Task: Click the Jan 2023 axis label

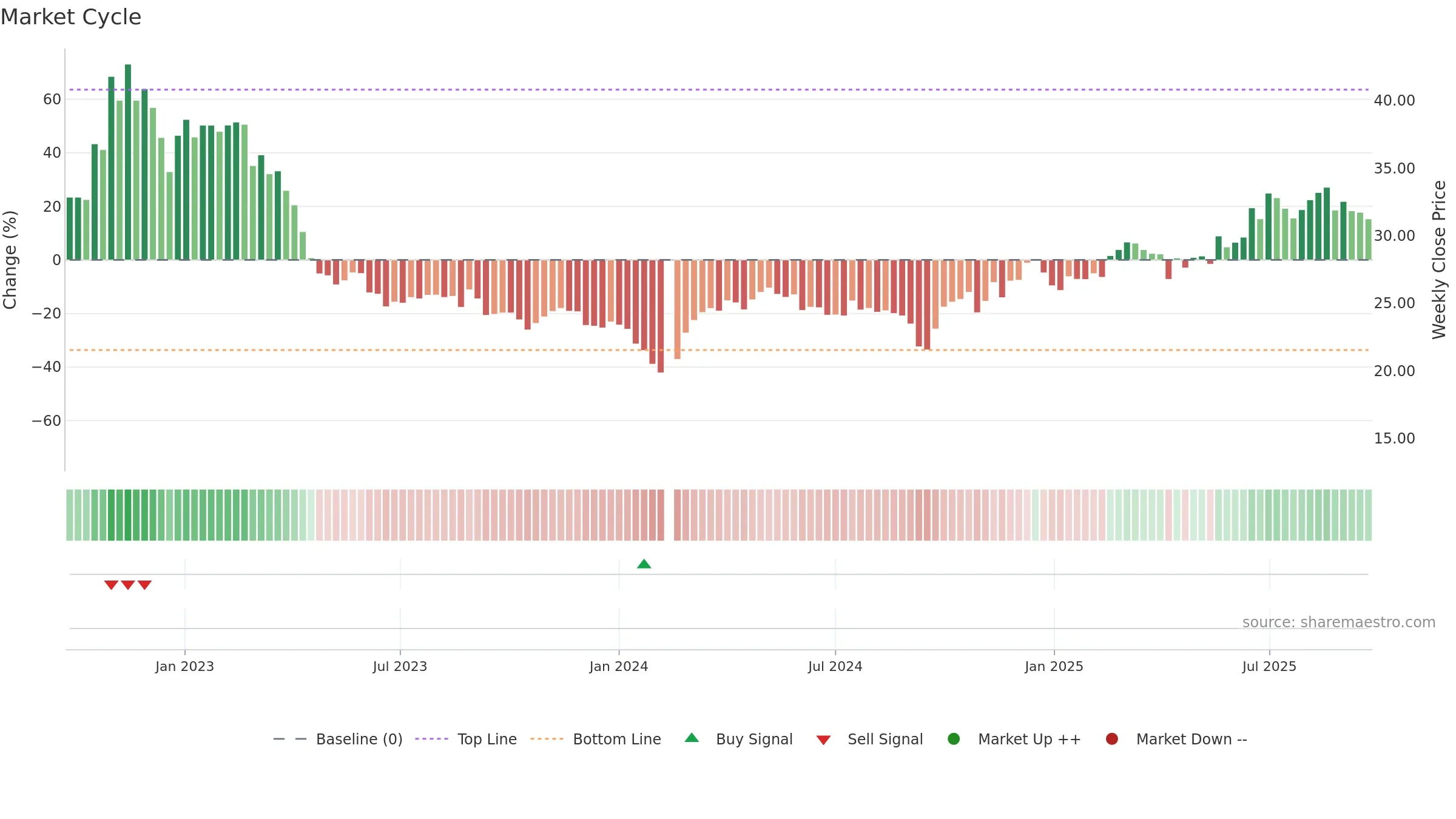Action: point(184,666)
